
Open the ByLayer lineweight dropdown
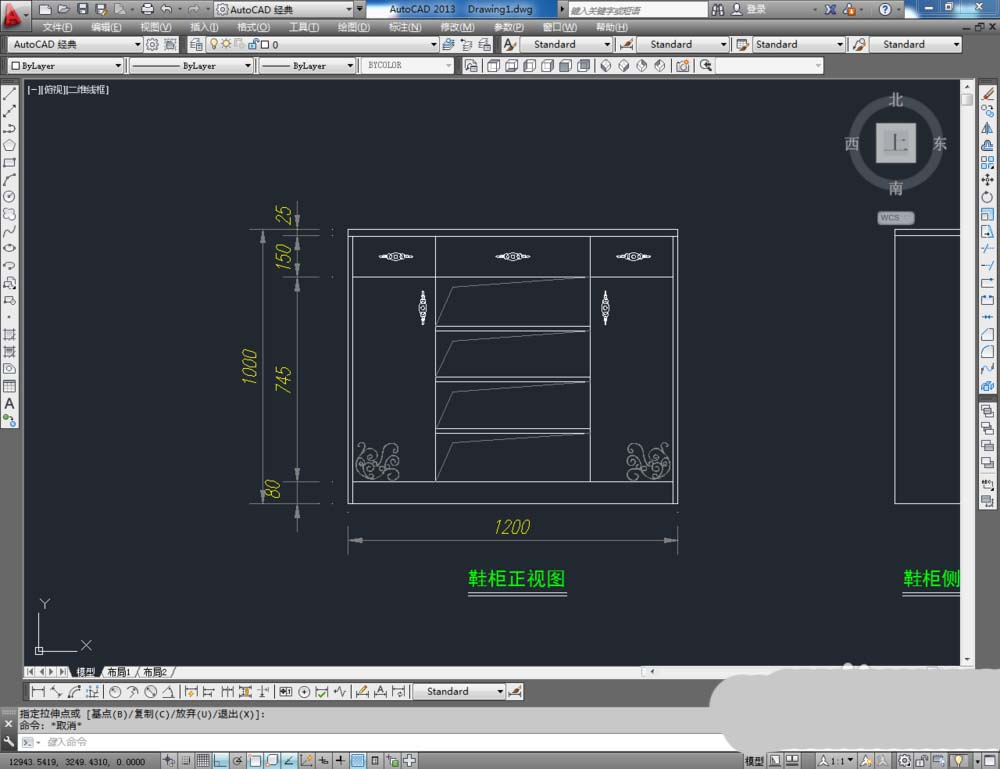[349, 66]
